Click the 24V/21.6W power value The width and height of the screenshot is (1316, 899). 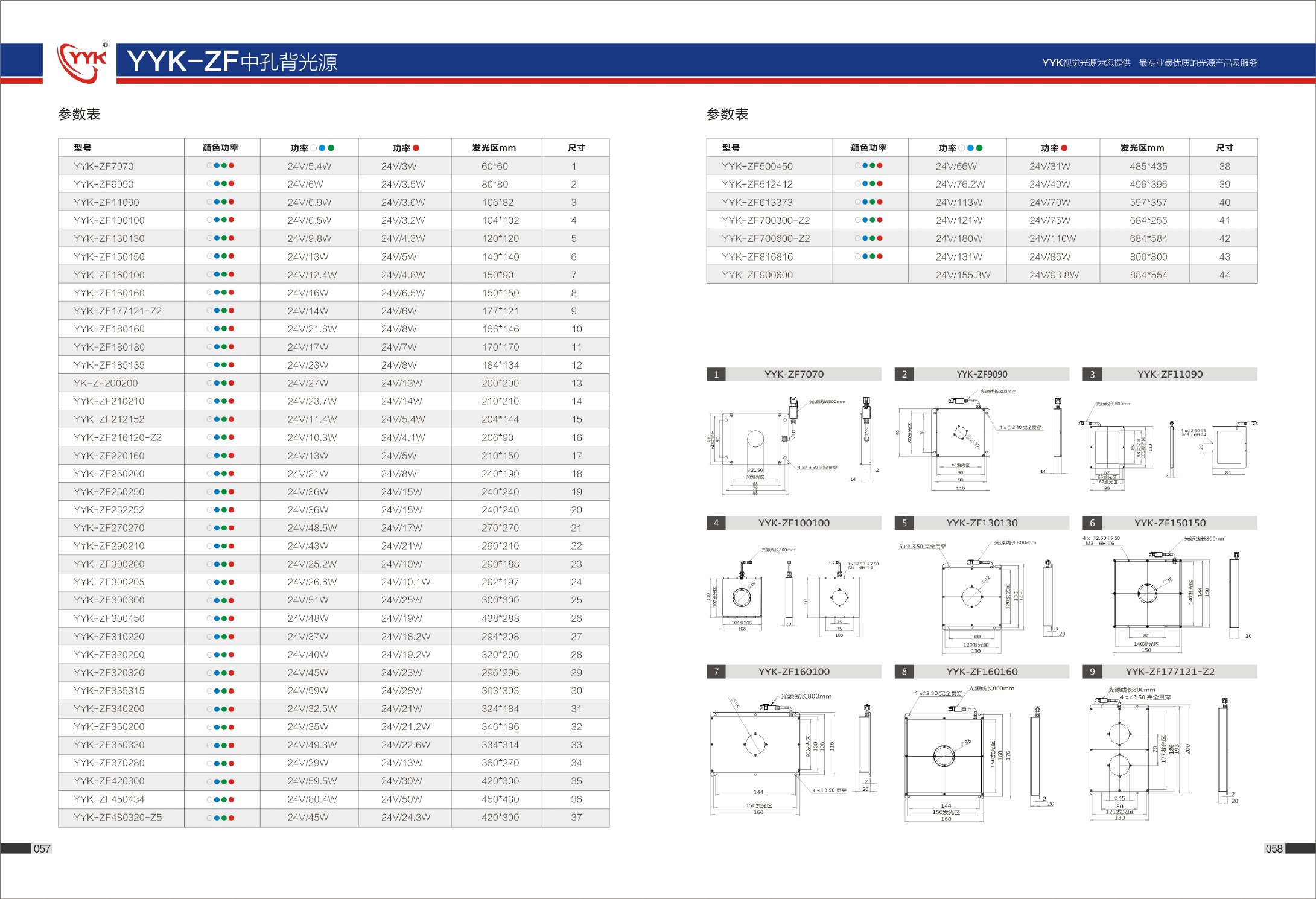(x=312, y=329)
